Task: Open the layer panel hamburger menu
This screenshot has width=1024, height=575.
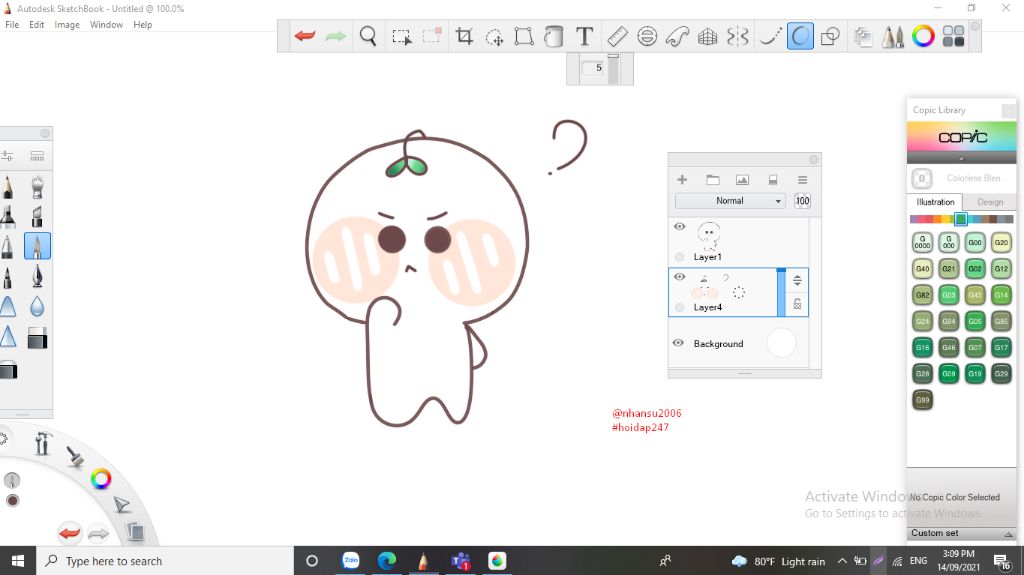Action: (802, 180)
